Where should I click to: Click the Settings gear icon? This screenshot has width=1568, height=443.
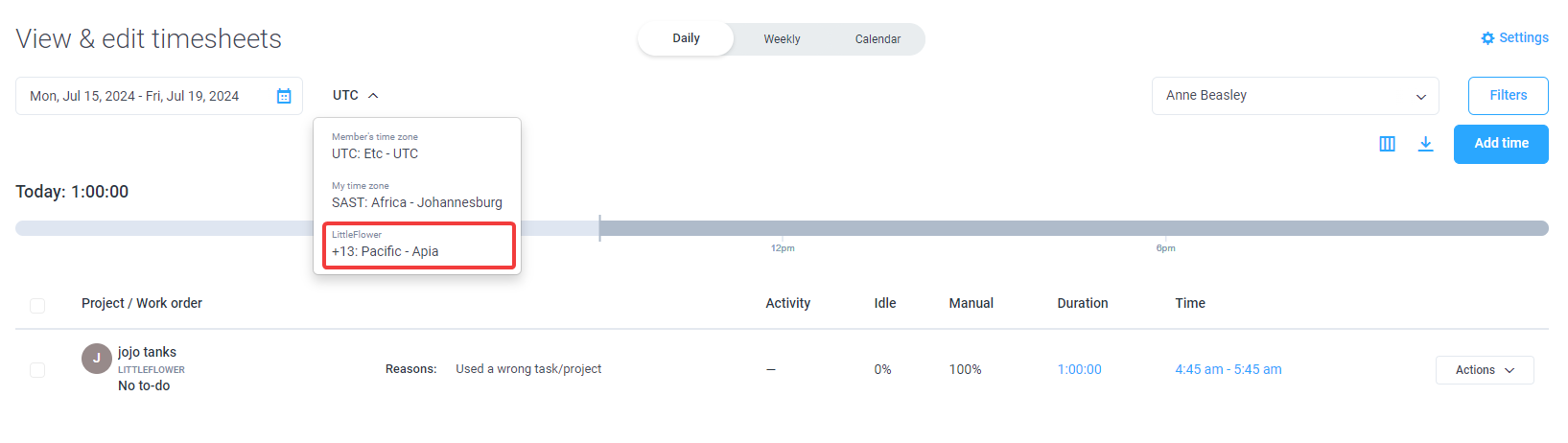click(1487, 38)
